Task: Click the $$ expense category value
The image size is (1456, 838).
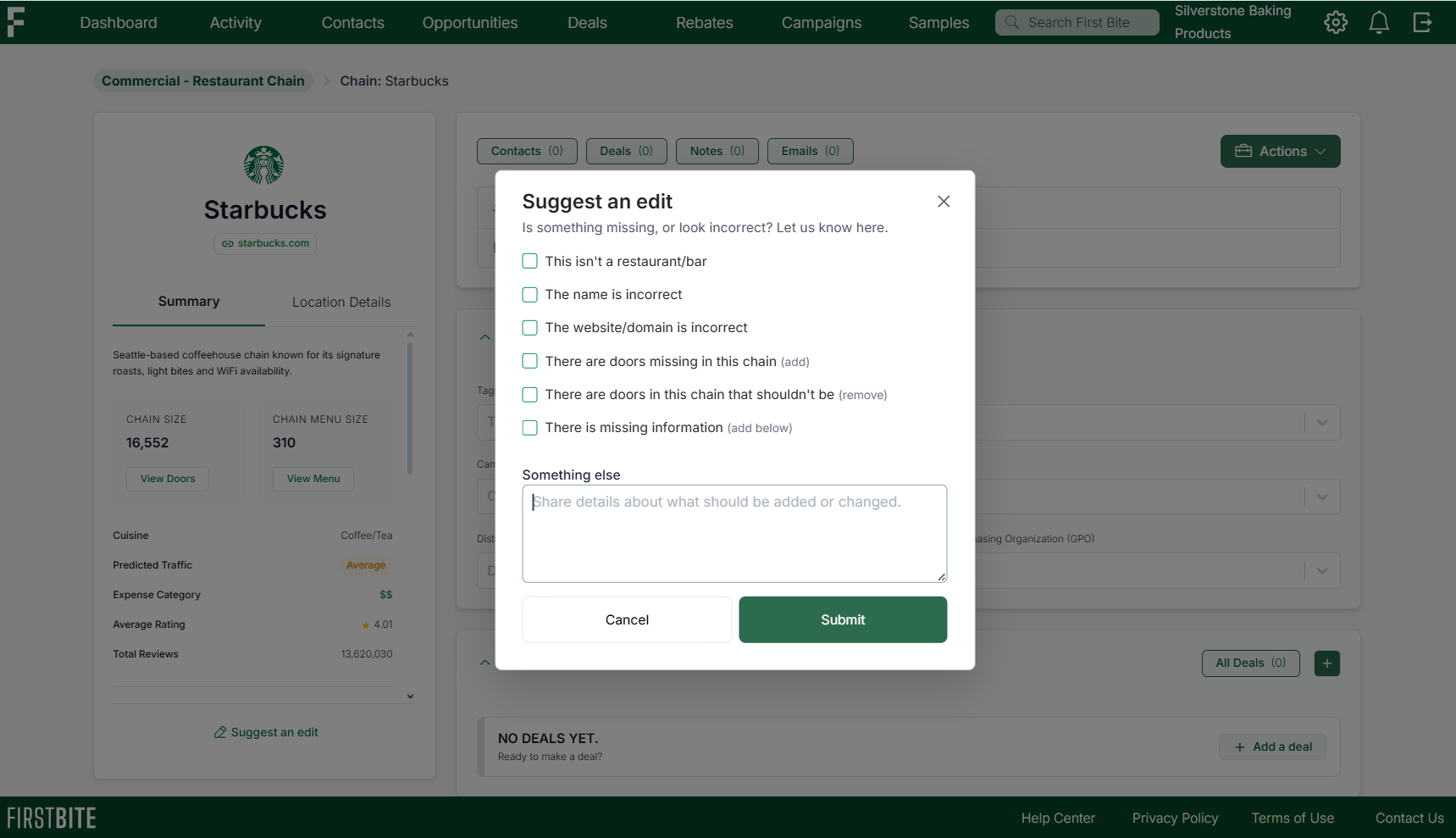Action: click(386, 595)
